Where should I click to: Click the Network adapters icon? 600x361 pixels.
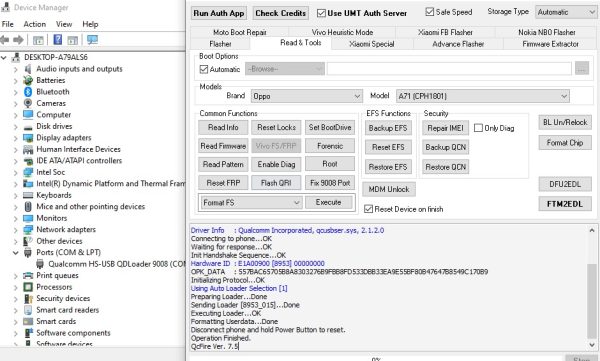pos(28,230)
